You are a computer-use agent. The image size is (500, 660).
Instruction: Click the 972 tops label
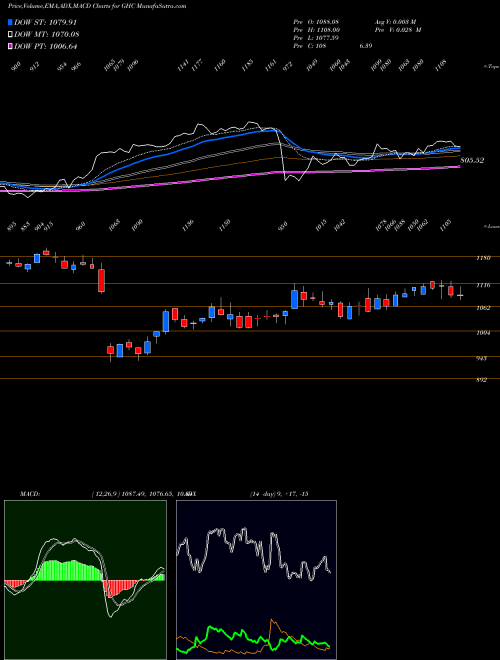point(288,65)
